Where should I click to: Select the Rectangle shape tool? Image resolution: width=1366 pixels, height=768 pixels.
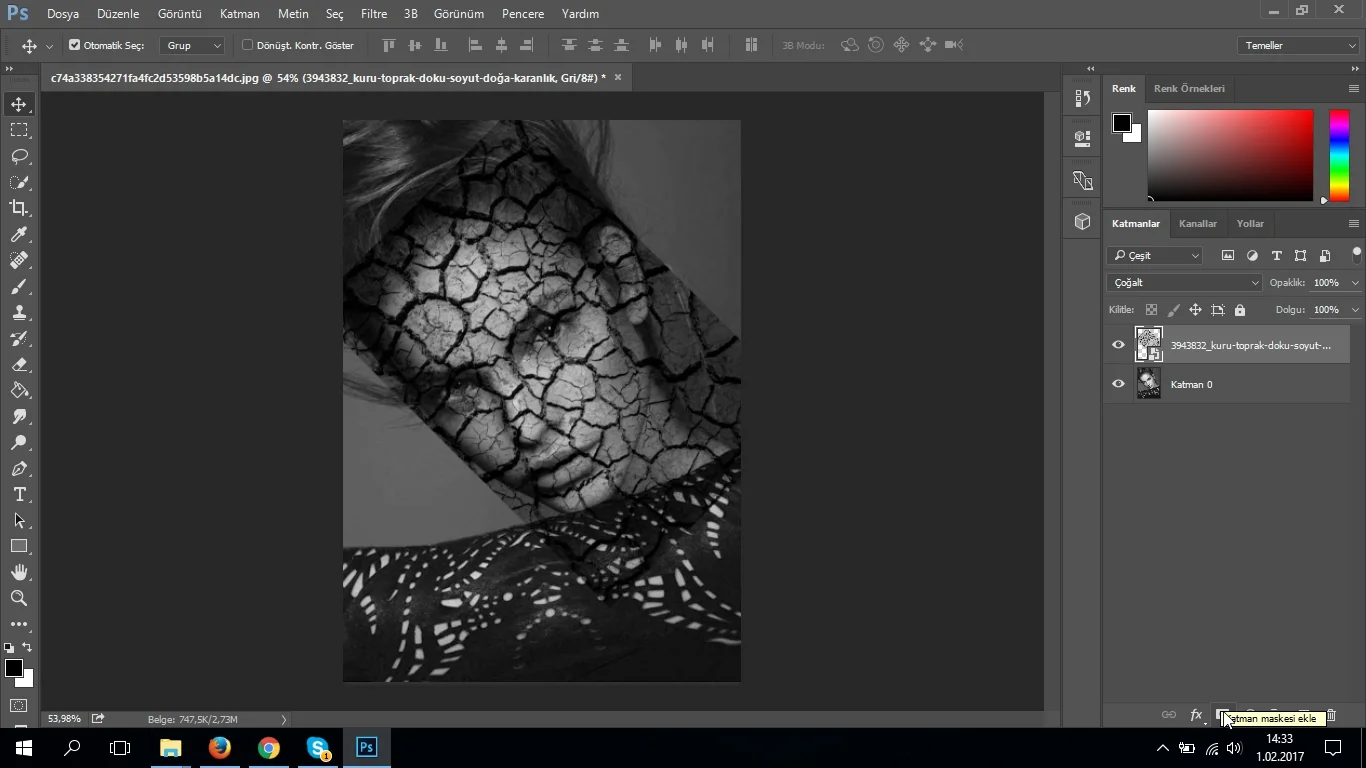19,546
